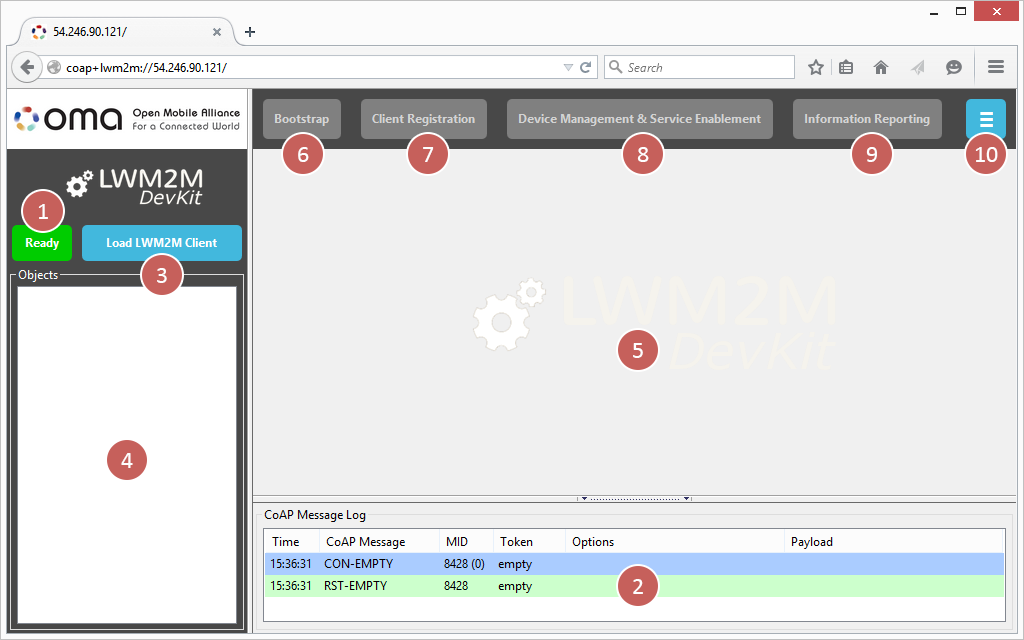This screenshot has height=640, width=1024.
Task: Go to the browser home page
Action: [x=881, y=67]
